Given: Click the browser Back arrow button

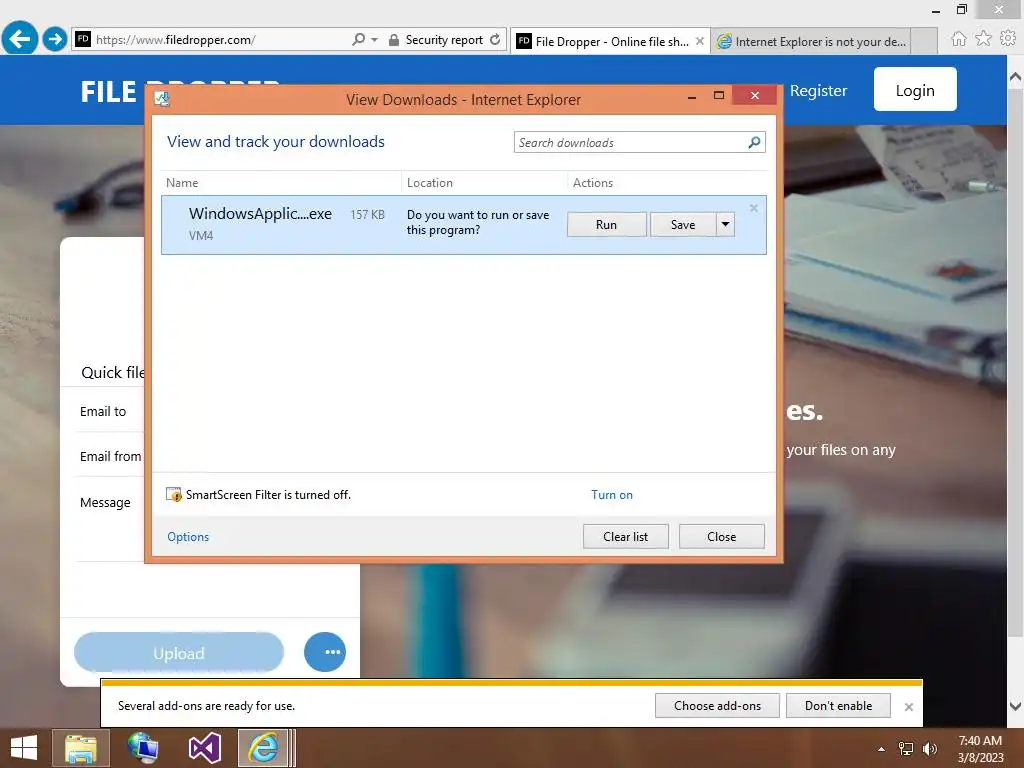Looking at the screenshot, I should click(20, 39).
